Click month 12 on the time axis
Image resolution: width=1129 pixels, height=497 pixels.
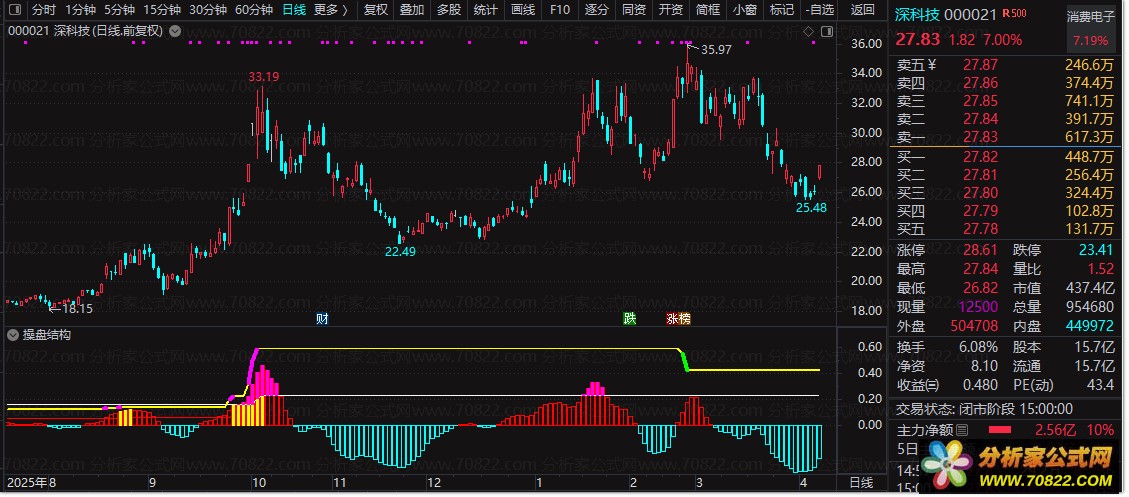[434, 483]
